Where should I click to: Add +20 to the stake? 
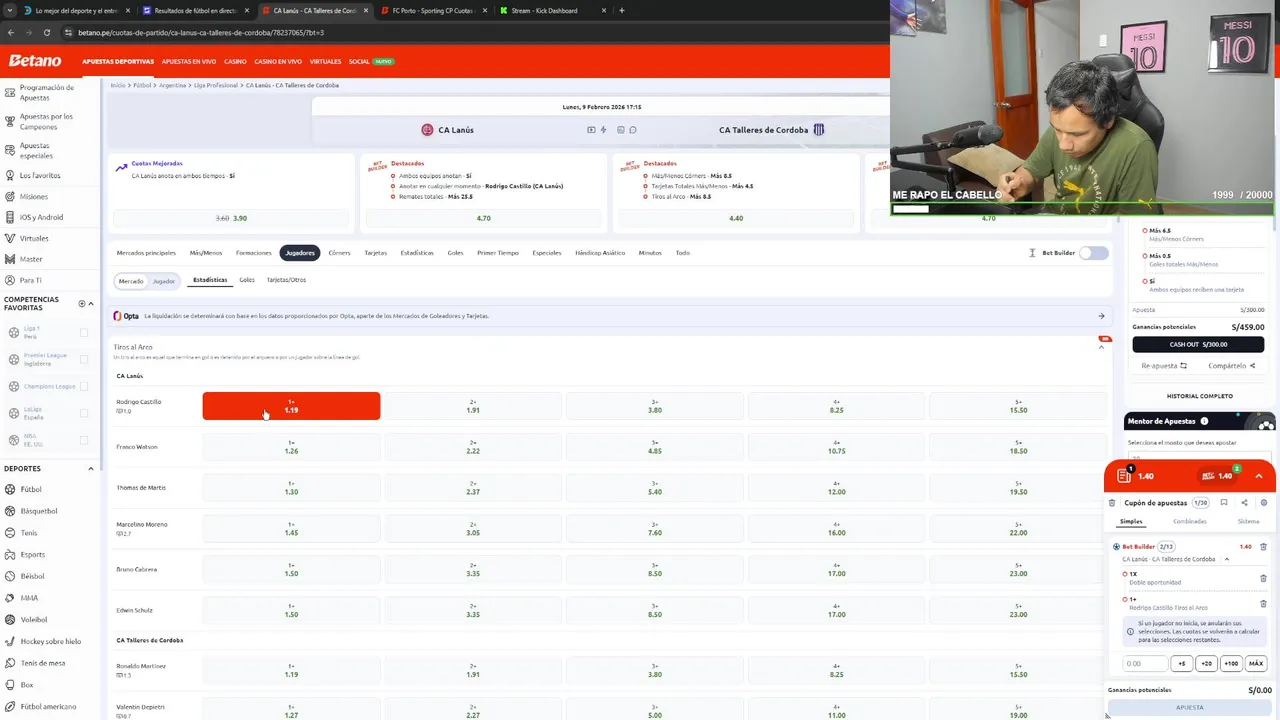tap(1206, 663)
